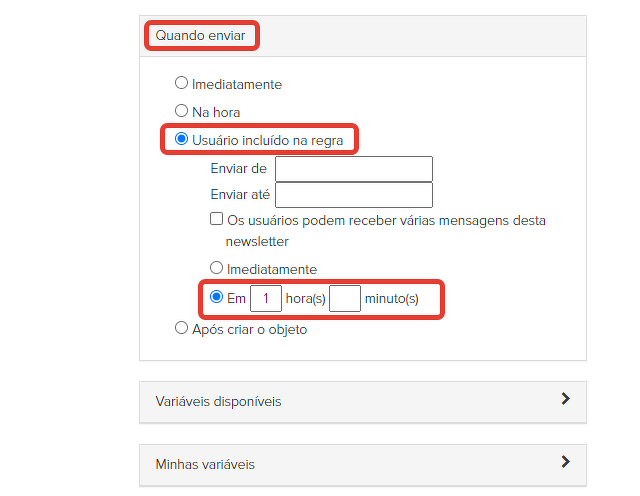Screen dimensions: 640x496
Task: Choose the Na hora radio option
Action: point(182,111)
